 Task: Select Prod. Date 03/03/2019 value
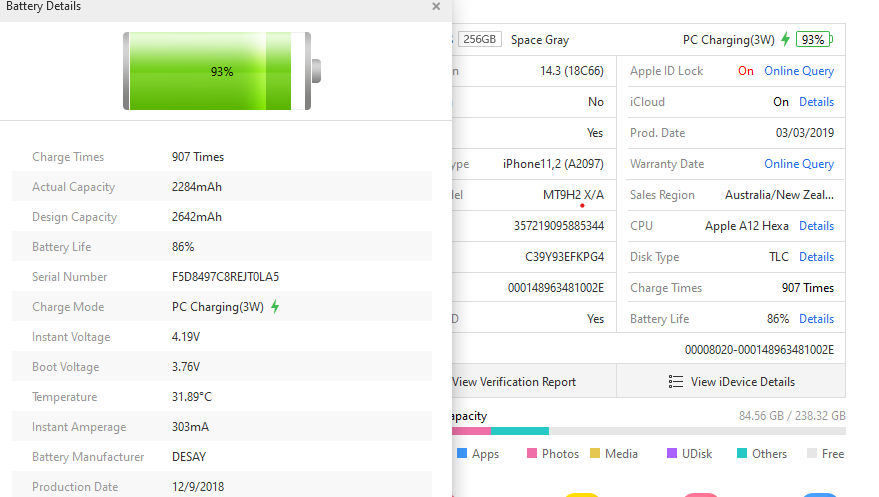pos(805,133)
